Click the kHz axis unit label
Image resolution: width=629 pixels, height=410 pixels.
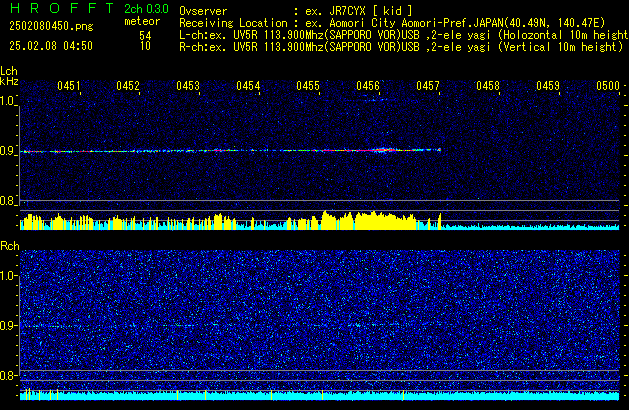coord(9,81)
